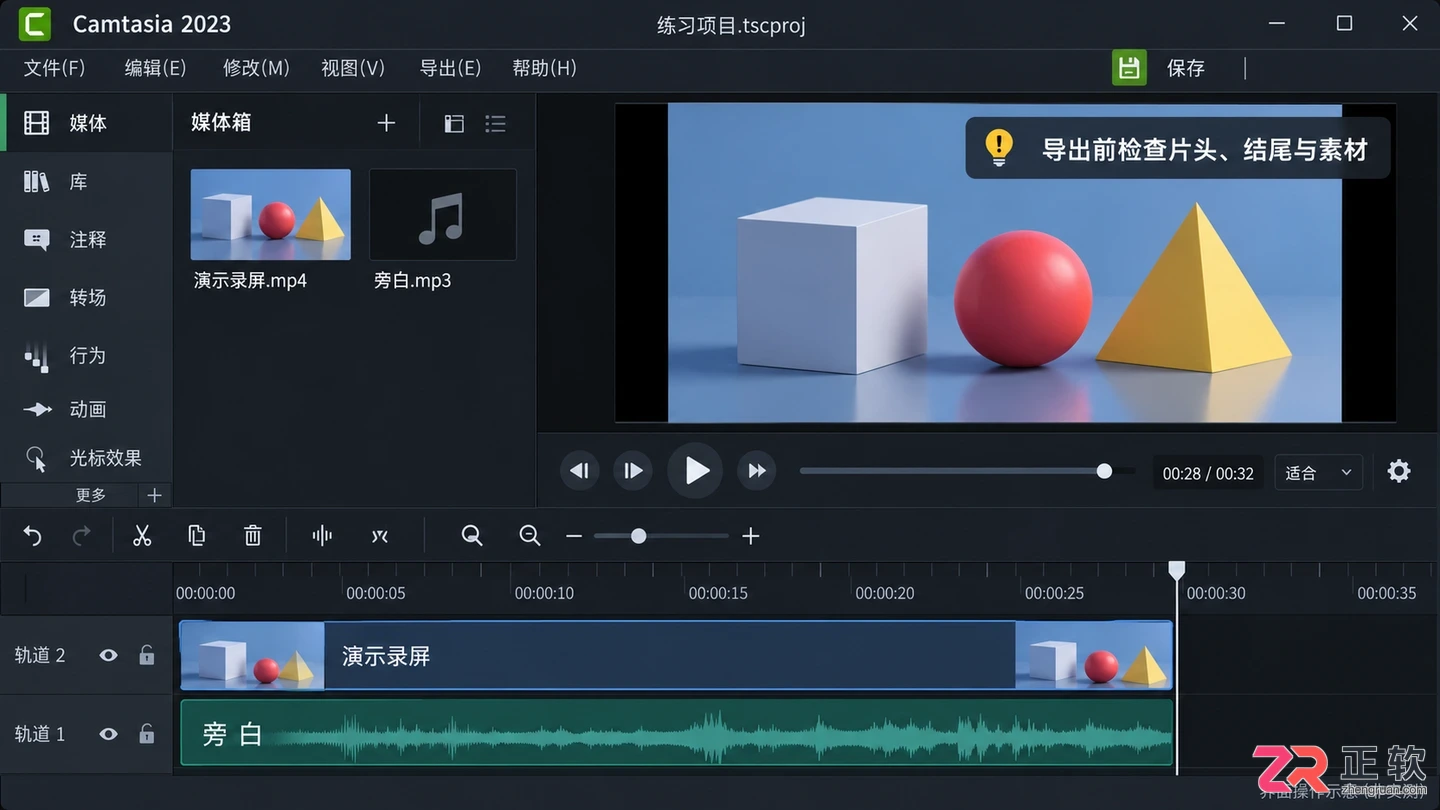This screenshot has width=1440, height=810.
Task: Select the 轨道 2 track label
Action: 40,655
